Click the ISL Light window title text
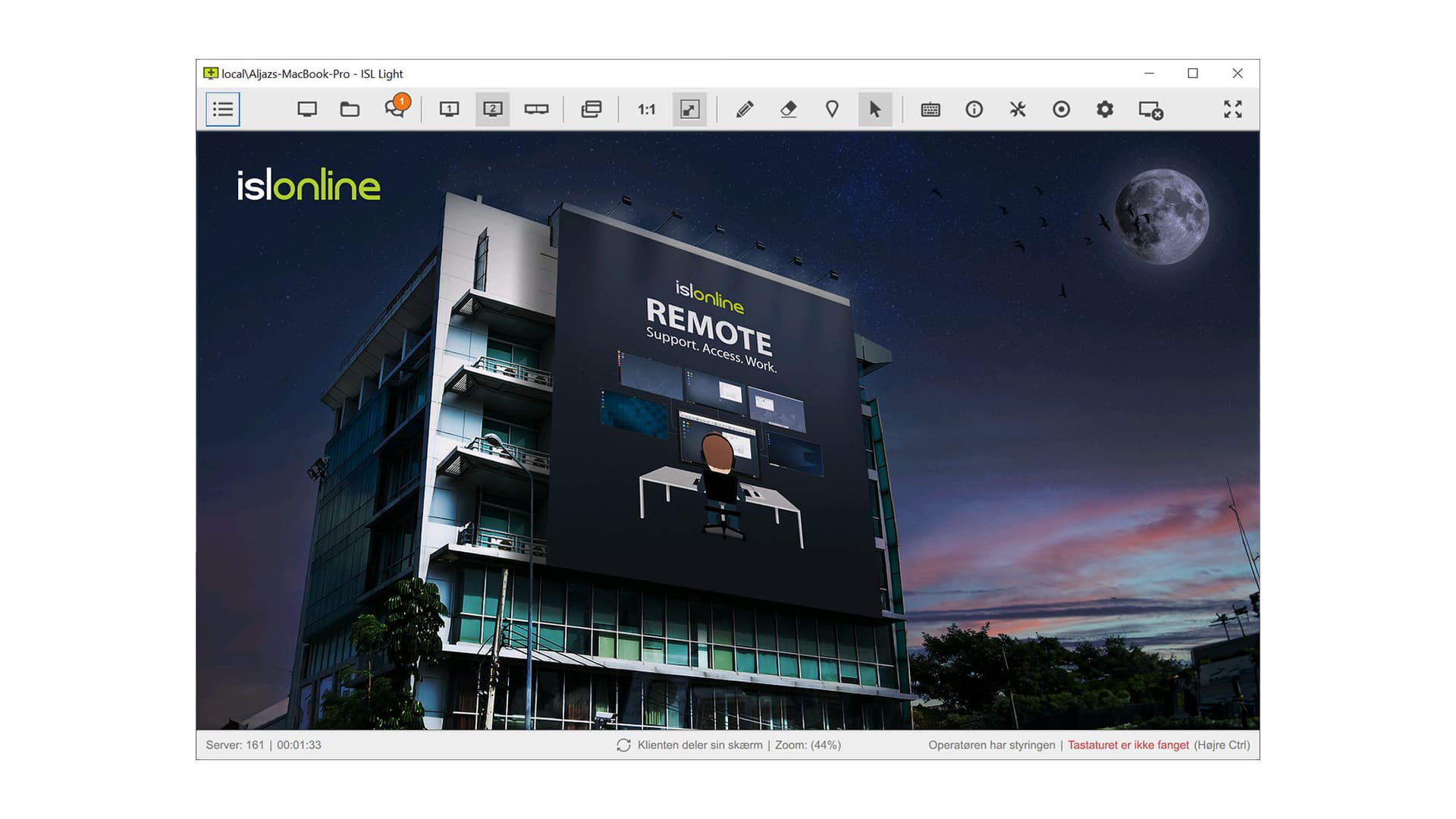Image resolution: width=1456 pixels, height=819 pixels. [x=312, y=74]
